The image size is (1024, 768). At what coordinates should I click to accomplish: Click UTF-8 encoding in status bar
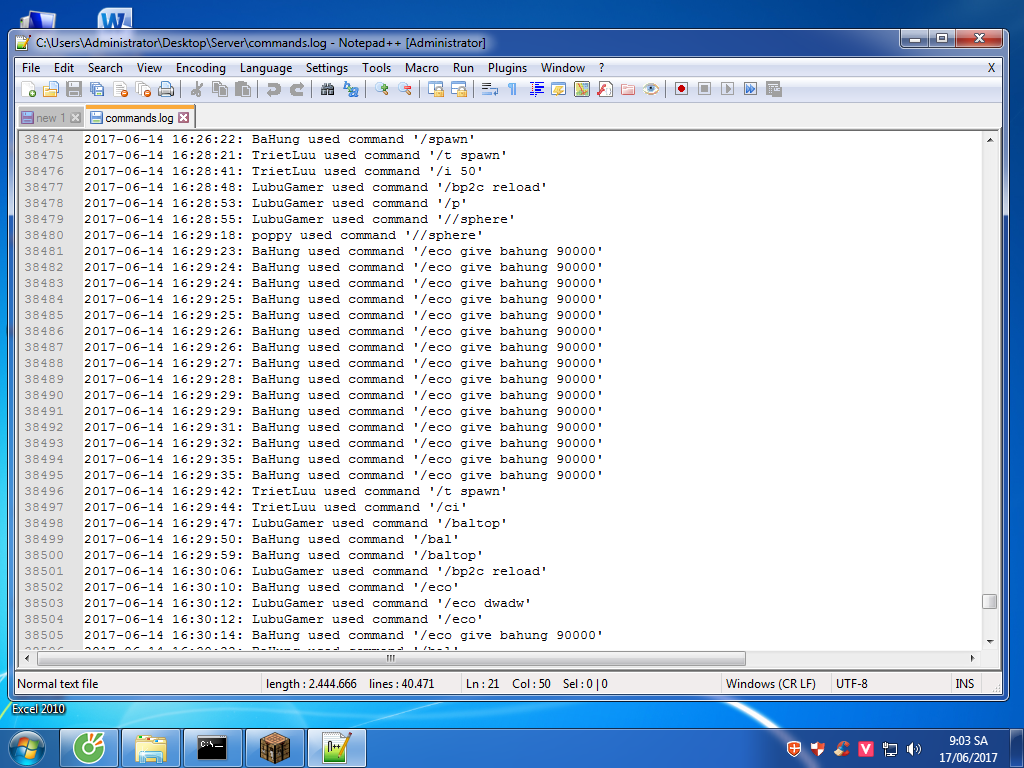852,684
